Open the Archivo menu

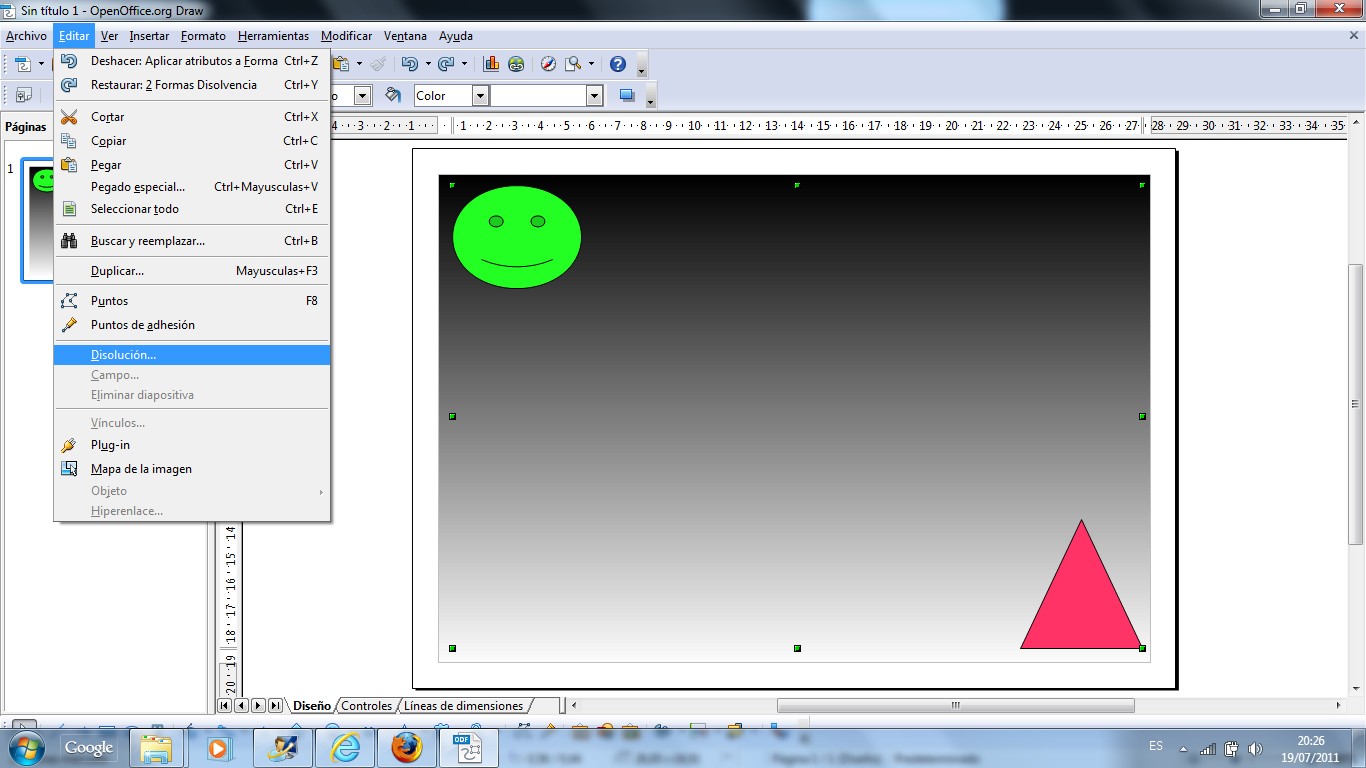[26, 36]
